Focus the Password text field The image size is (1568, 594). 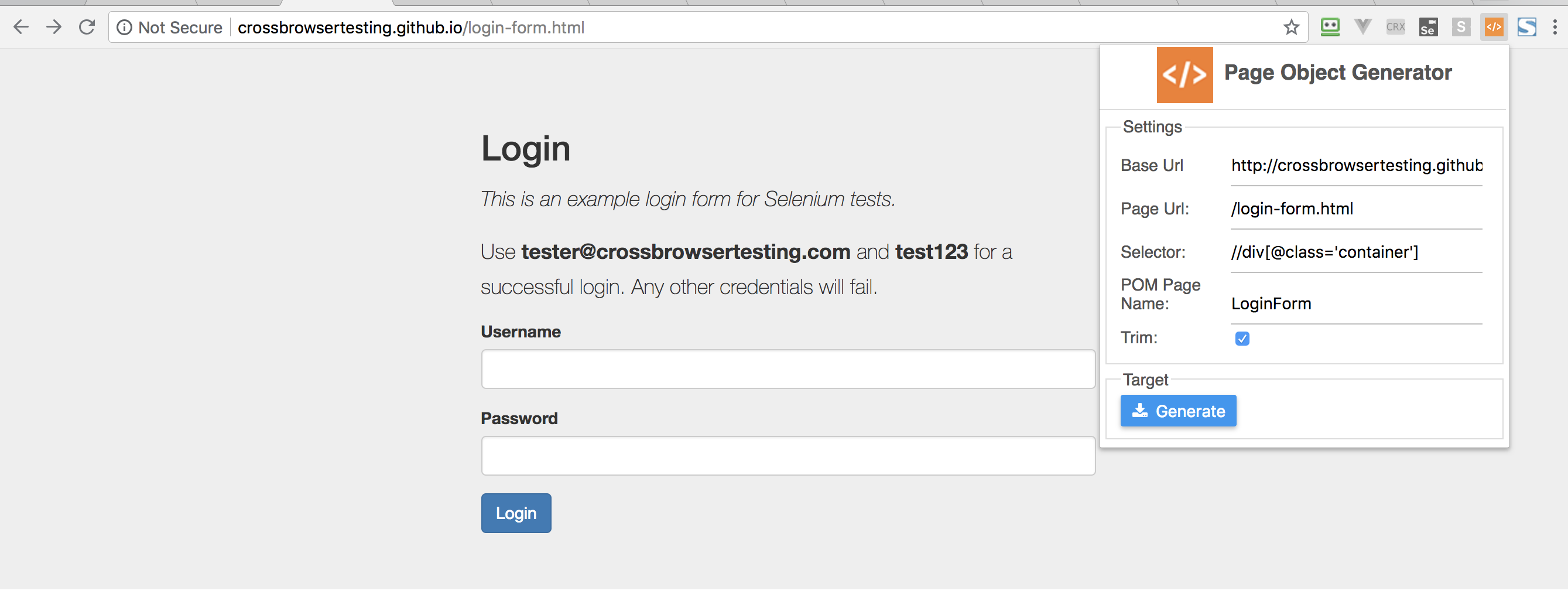[x=788, y=456]
